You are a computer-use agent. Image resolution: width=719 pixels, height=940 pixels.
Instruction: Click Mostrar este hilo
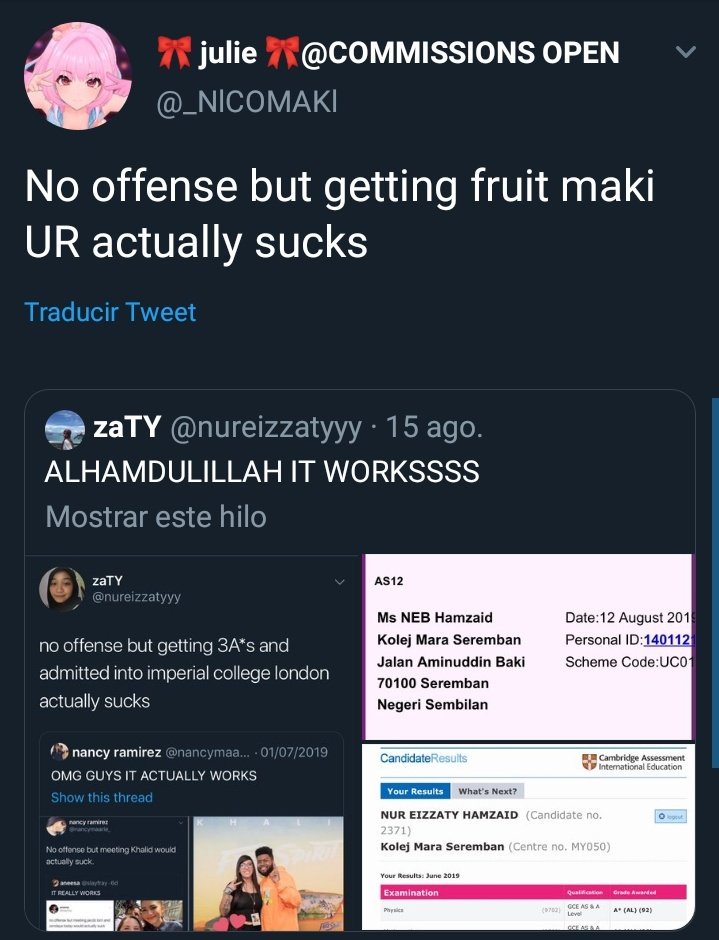click(156, 517)
